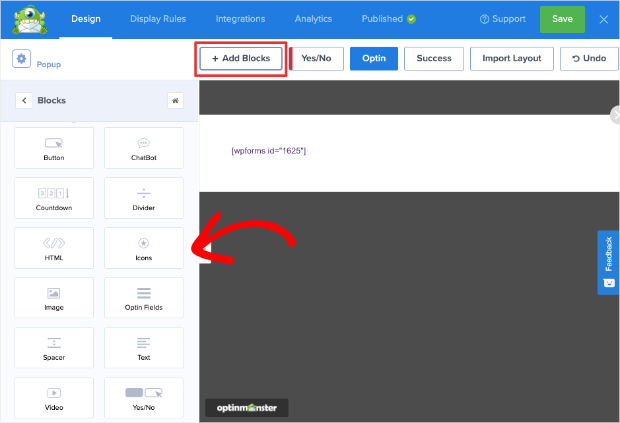620x423 pixels.
Task: Open the Support link
Action: pyautogui.click(x=503, y=19)
